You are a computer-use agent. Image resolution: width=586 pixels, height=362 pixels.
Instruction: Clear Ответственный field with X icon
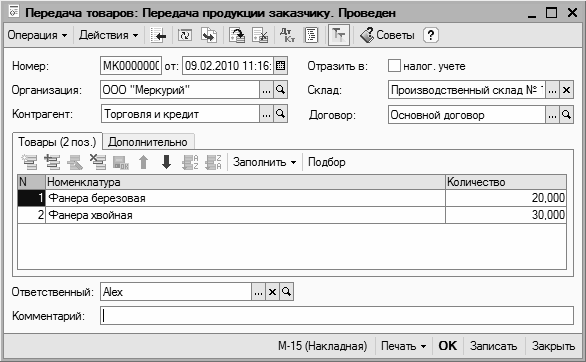(x=272, y=292)
